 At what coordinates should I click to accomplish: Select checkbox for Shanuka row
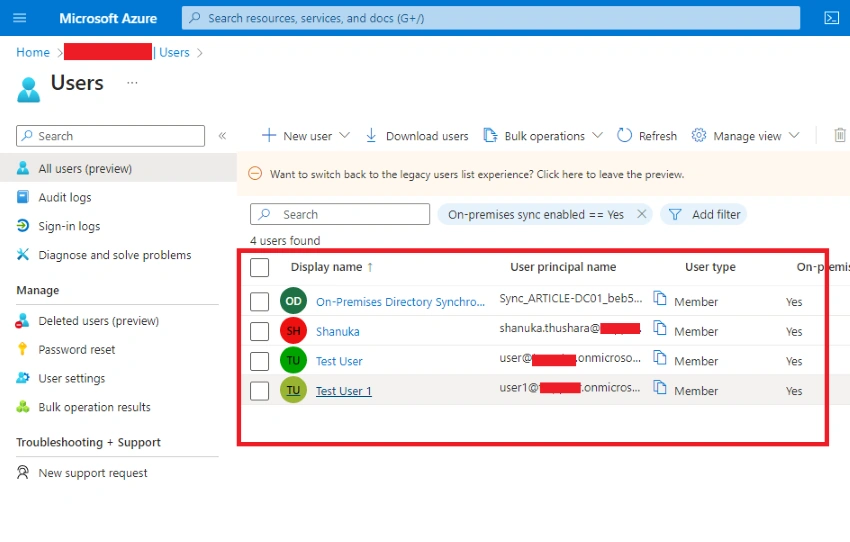(x=260, y=331)
